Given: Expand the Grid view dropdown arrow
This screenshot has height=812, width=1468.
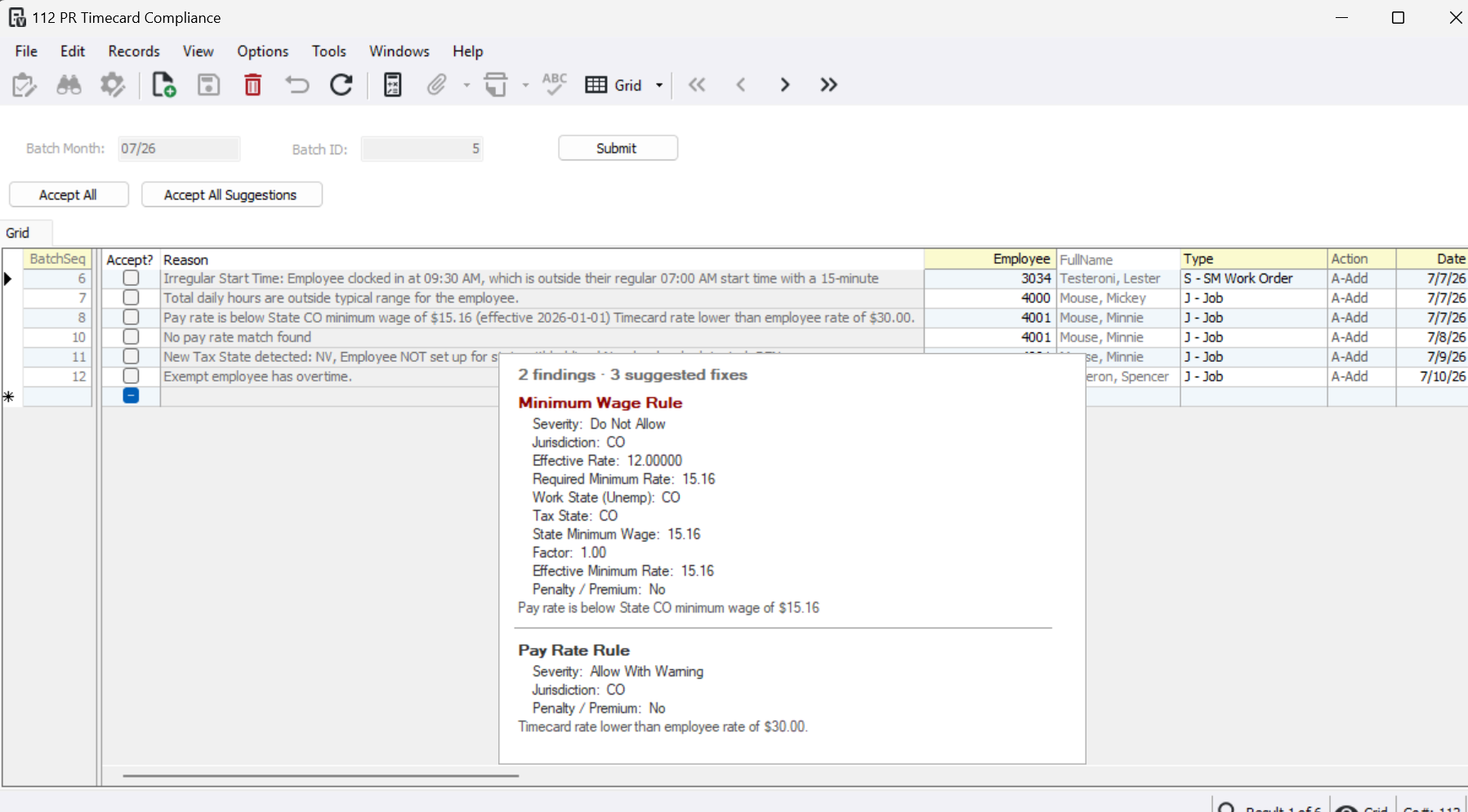Looking at the screenshot, I should (x=659, y=85).
